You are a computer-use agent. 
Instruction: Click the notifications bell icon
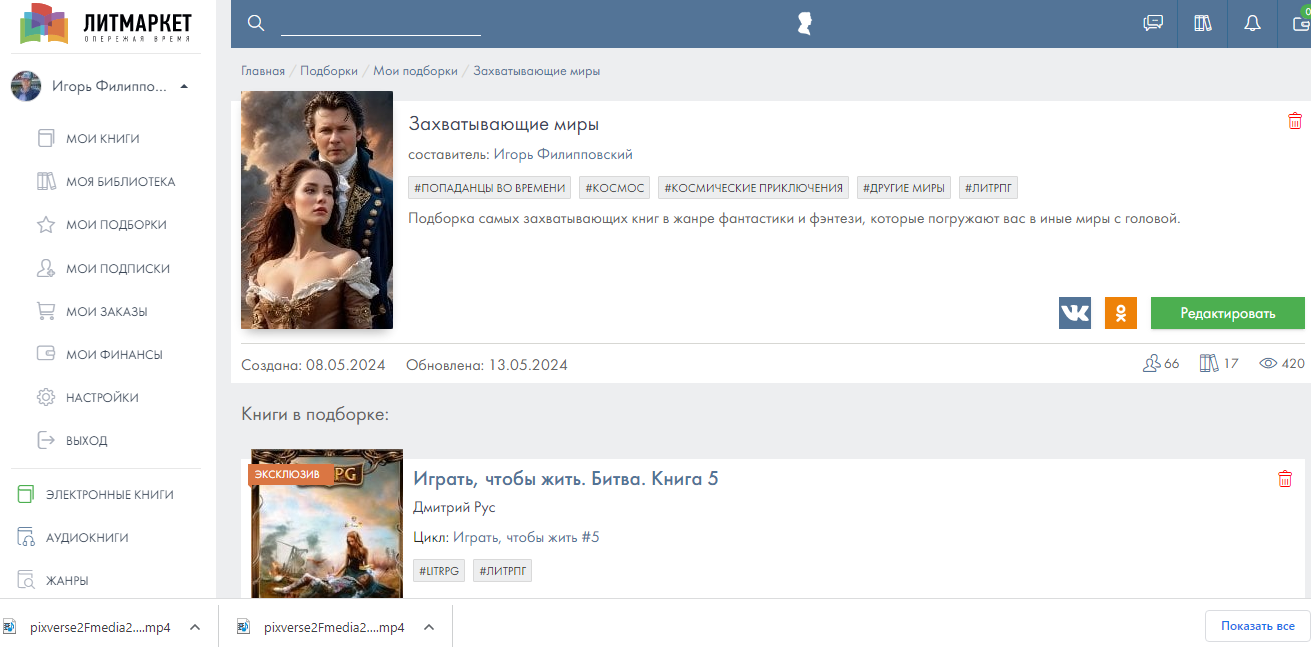1252,23
